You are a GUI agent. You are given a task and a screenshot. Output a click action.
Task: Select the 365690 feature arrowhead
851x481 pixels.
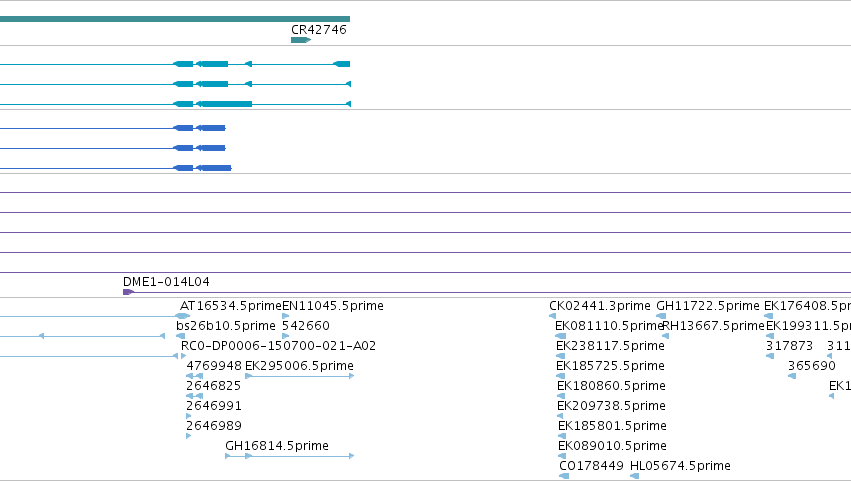click(792, 376)
